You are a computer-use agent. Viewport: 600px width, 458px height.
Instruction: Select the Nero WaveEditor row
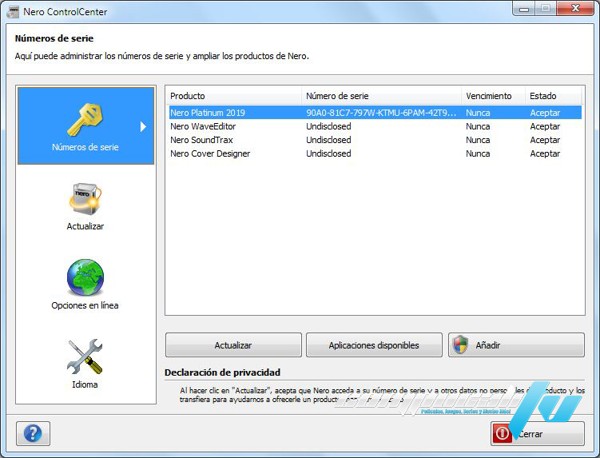375,126
